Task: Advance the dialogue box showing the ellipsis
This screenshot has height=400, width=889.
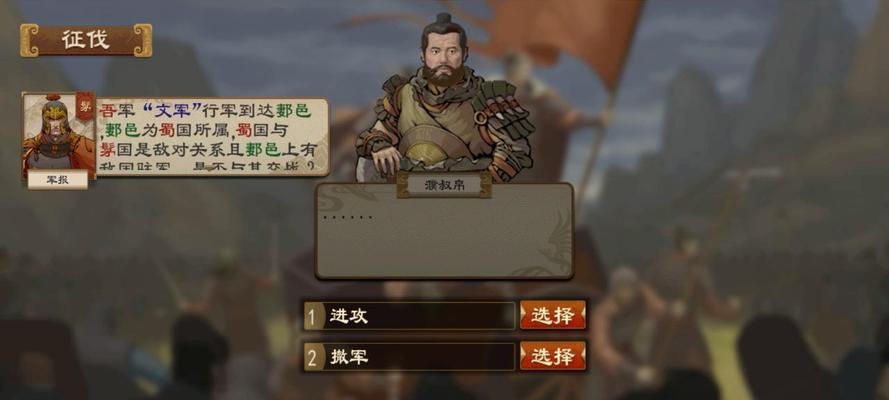Action: coord(444,231)
